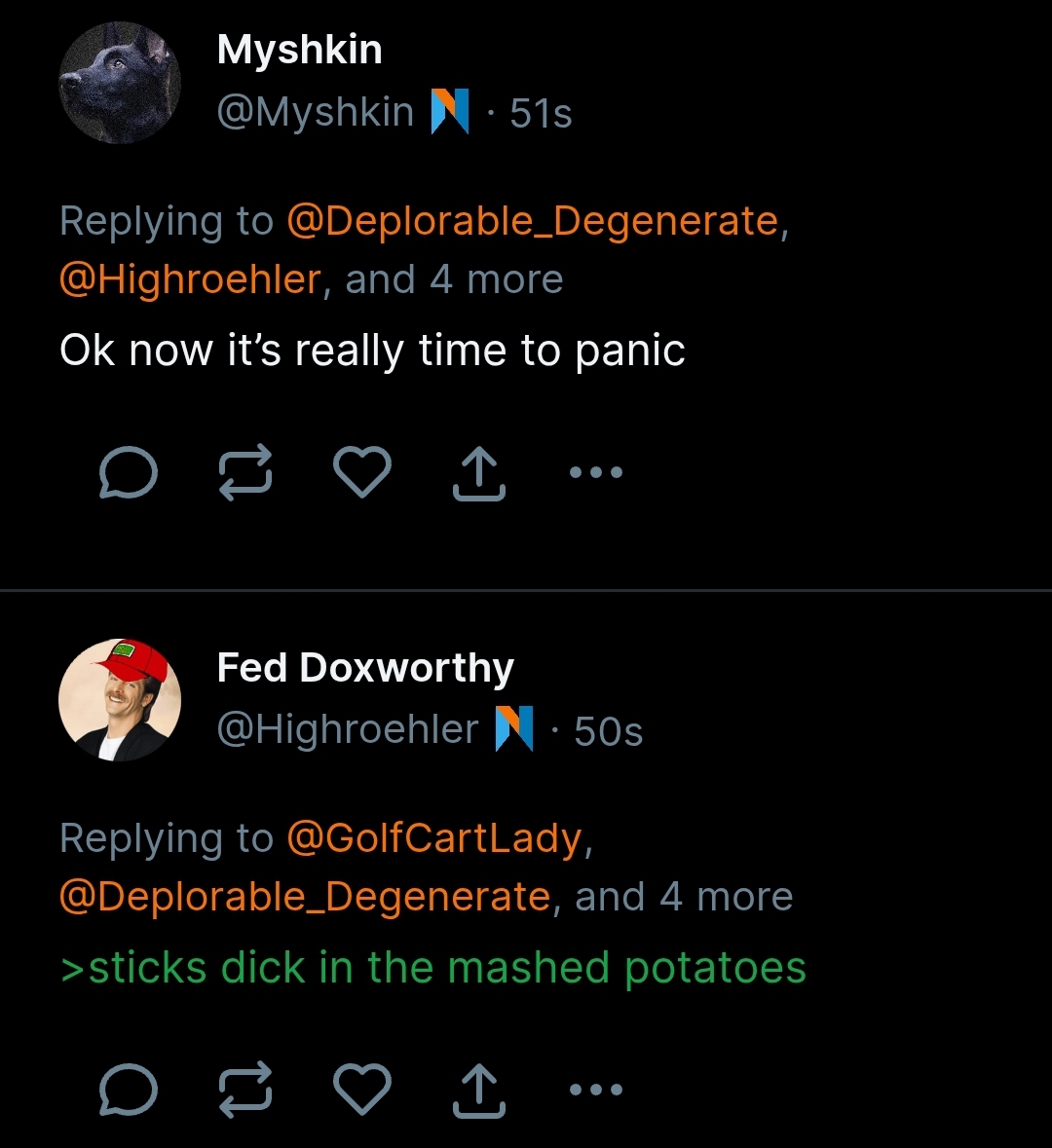Open @GolfCartLady mention link
The image size is (1052, 1148).
click(x=434, y=837)
